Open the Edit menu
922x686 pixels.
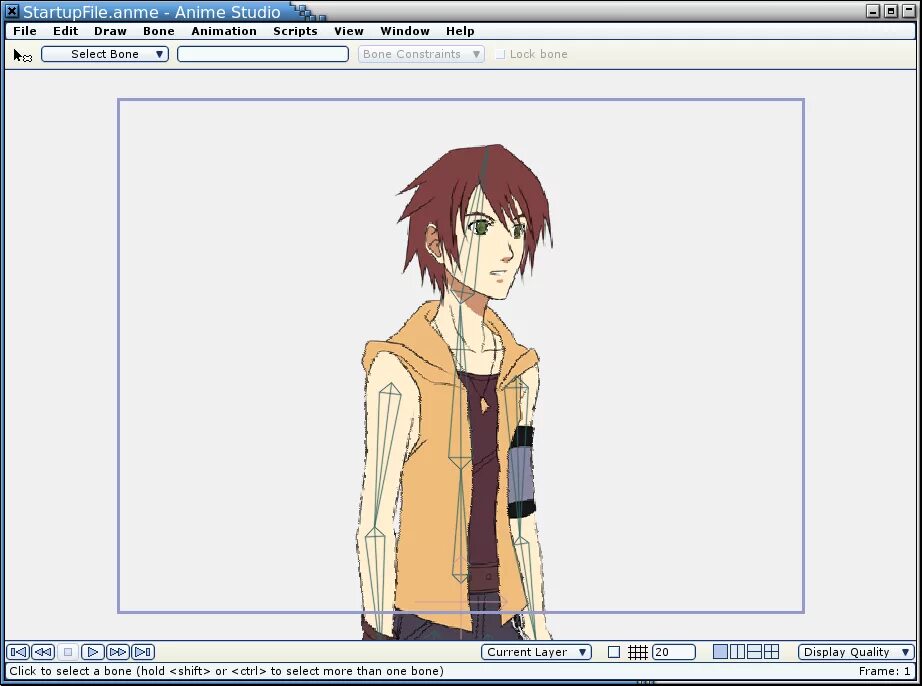[65, 31]
